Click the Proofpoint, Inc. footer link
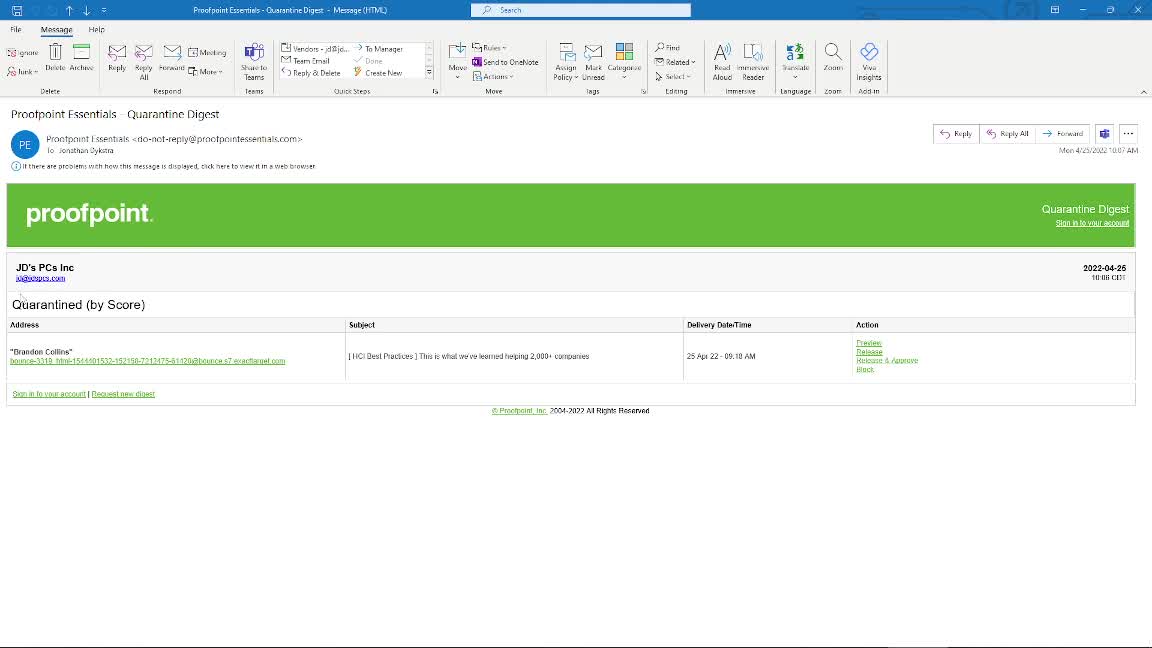This screenshot has height=648, width=1152. tap(519, 411)
